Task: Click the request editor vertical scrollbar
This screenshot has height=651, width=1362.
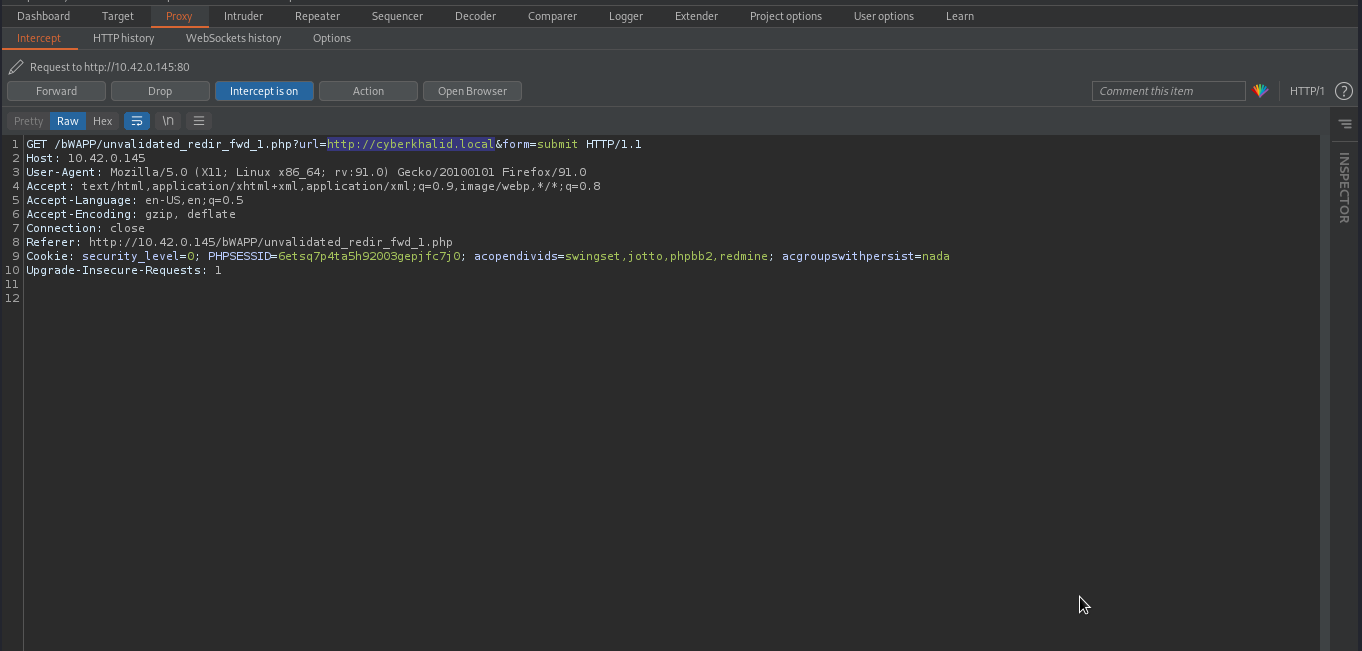Action: (x=1325, y=393)
